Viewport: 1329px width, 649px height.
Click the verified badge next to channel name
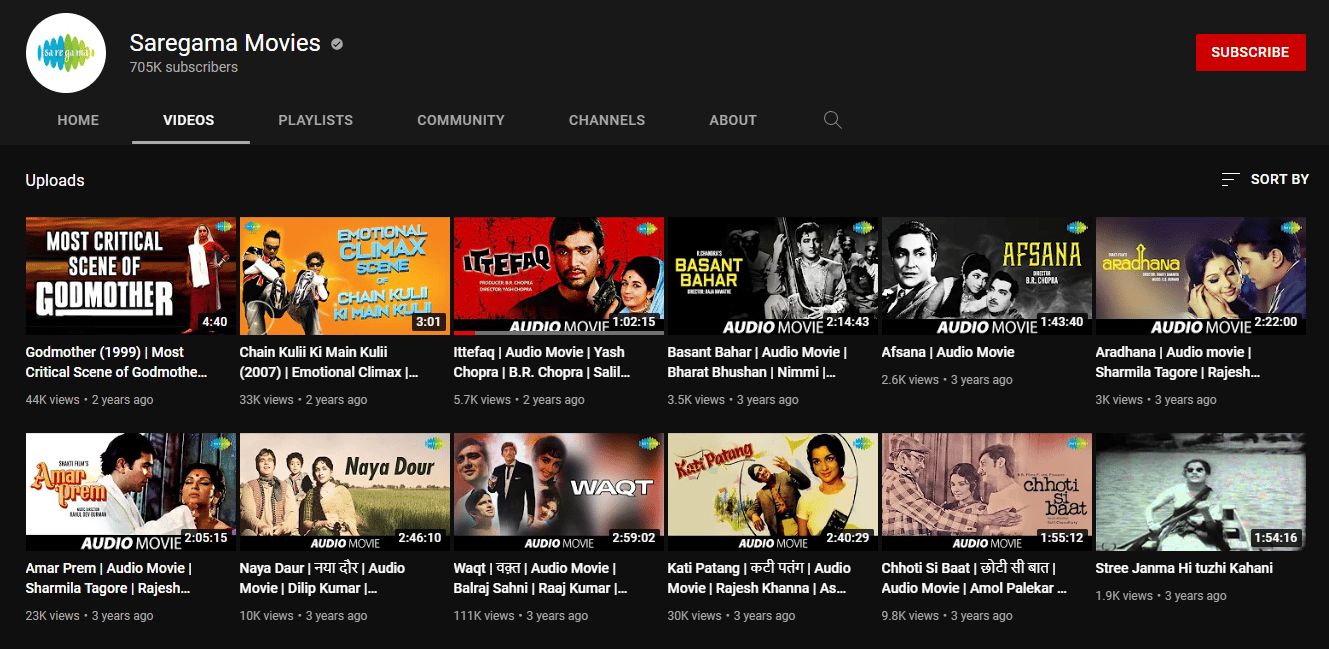336,44
